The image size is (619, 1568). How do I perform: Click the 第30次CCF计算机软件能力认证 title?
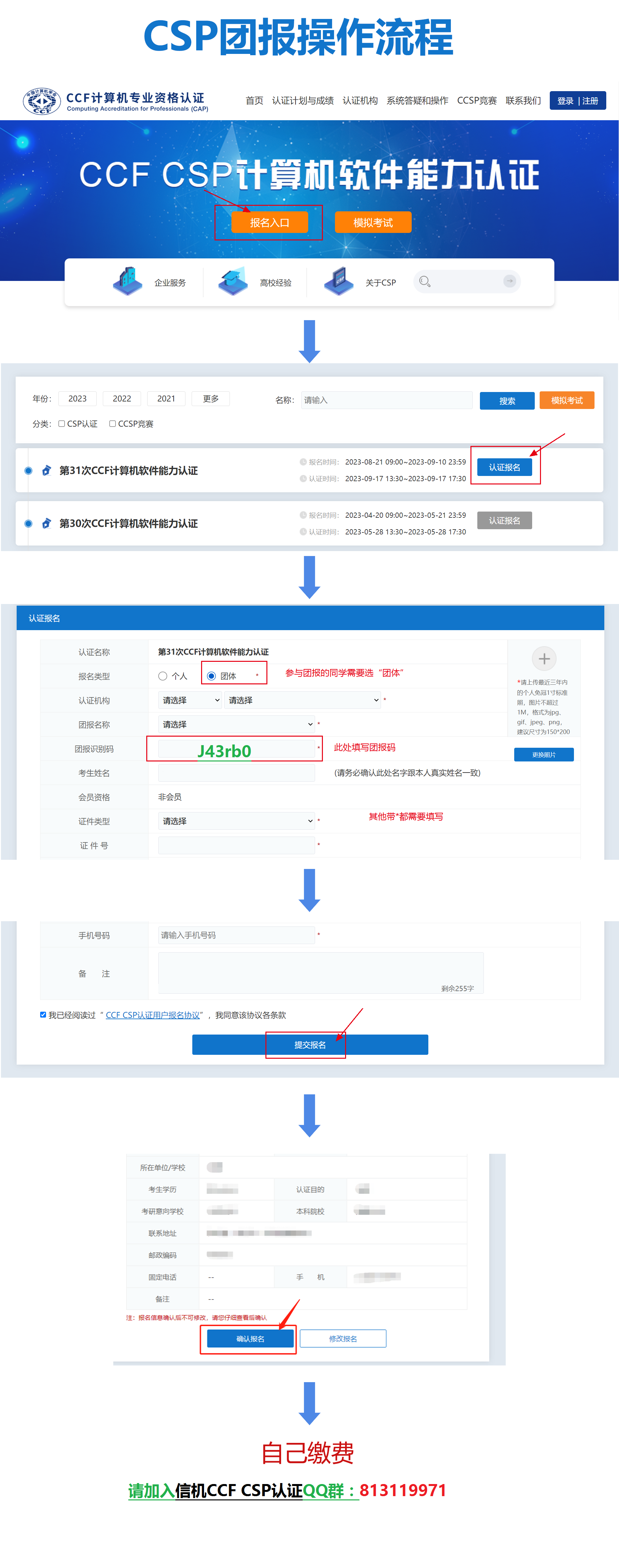click(128, 523)
